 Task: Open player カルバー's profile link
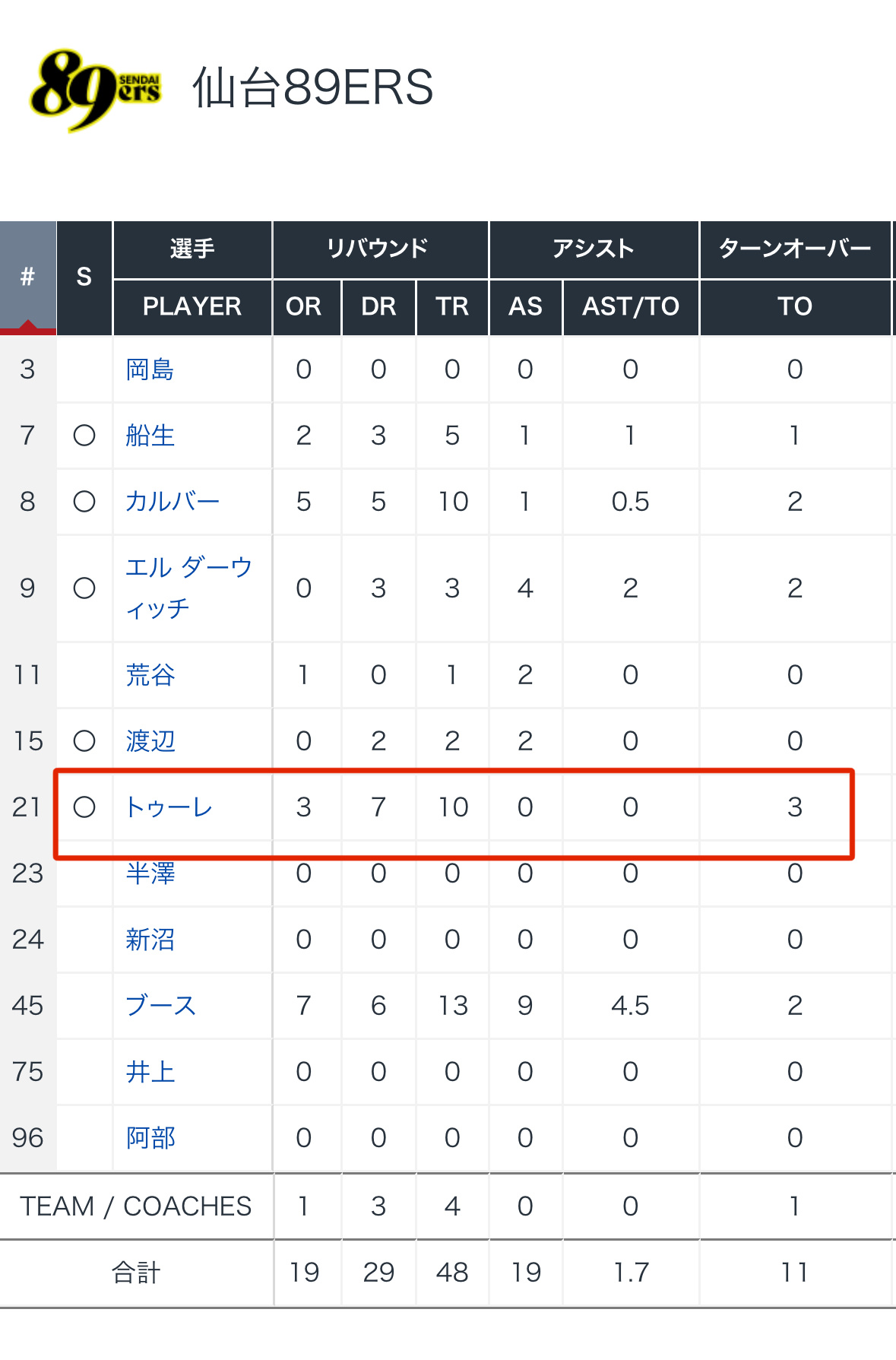tap(173, 502)
